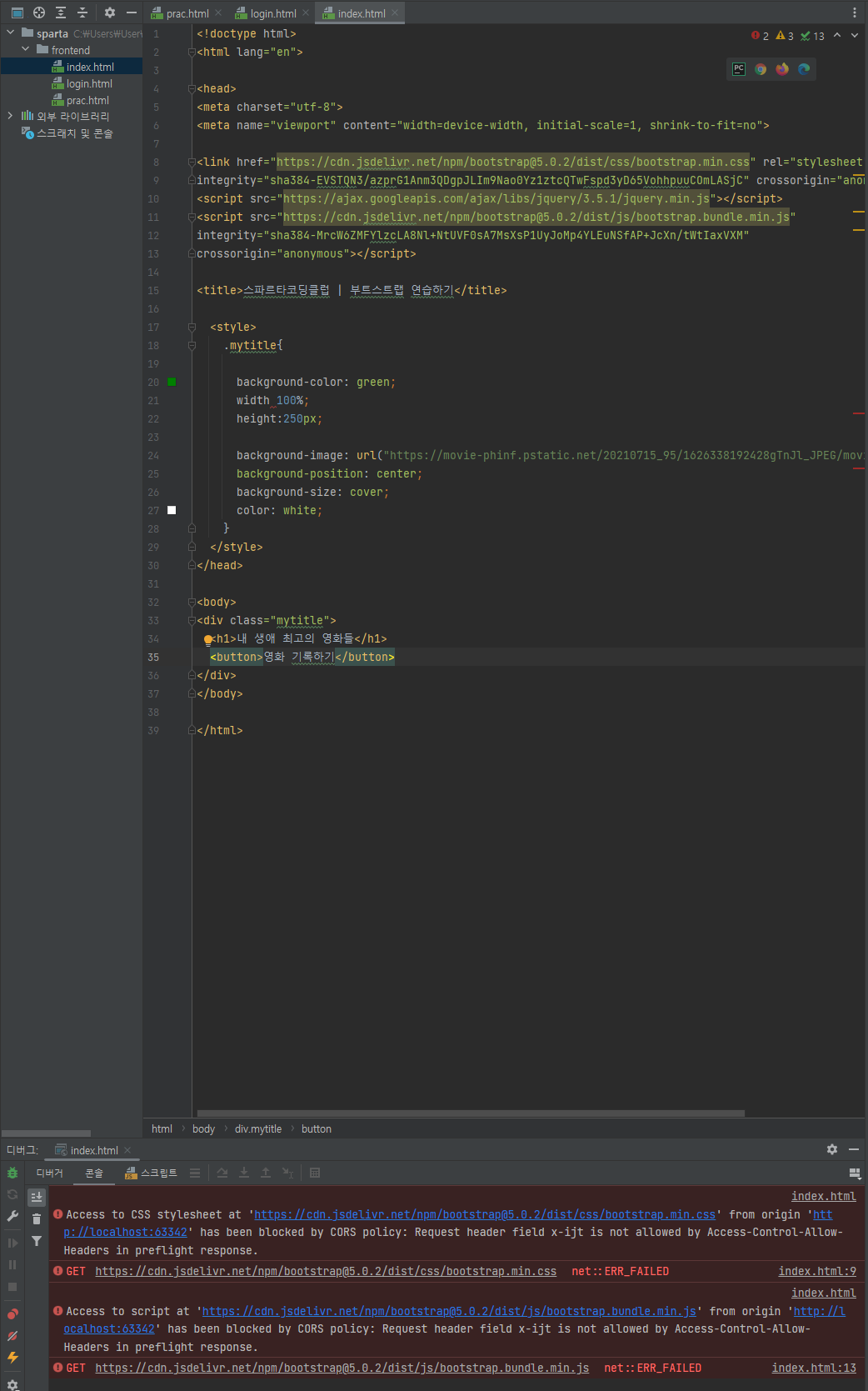Switch to prac.html editor tab
Viewport: 868px width, 1391px height.
click(x=187, y=13)
